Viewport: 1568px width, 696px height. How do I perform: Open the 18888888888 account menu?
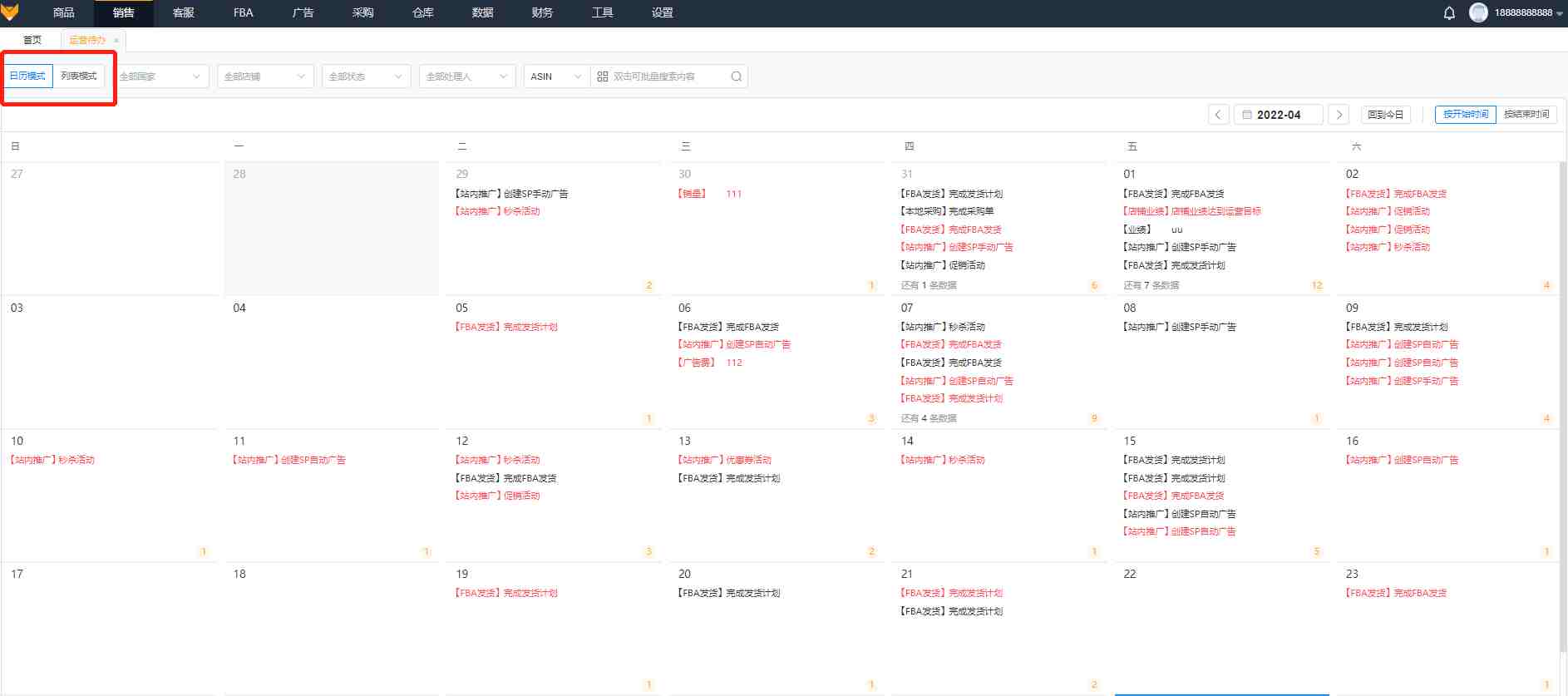[1528, 13]
